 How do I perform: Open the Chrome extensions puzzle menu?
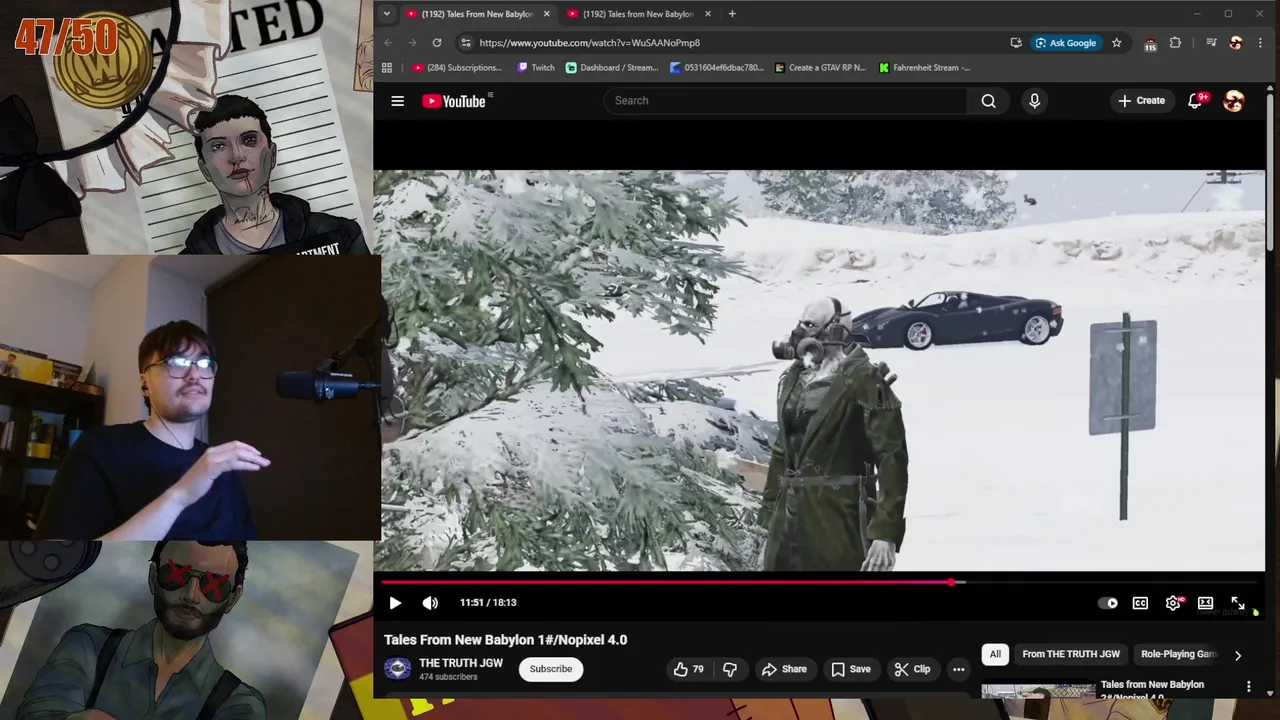tap(1175, 43)
